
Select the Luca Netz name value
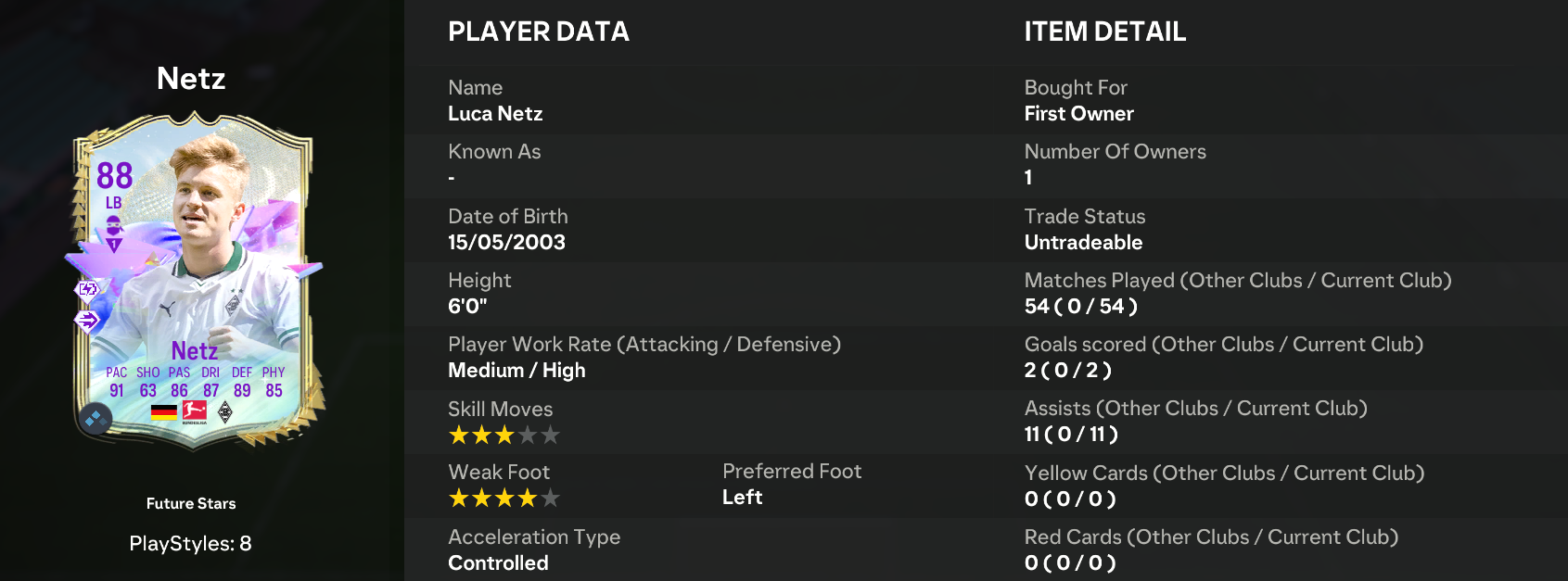(495, 113)
